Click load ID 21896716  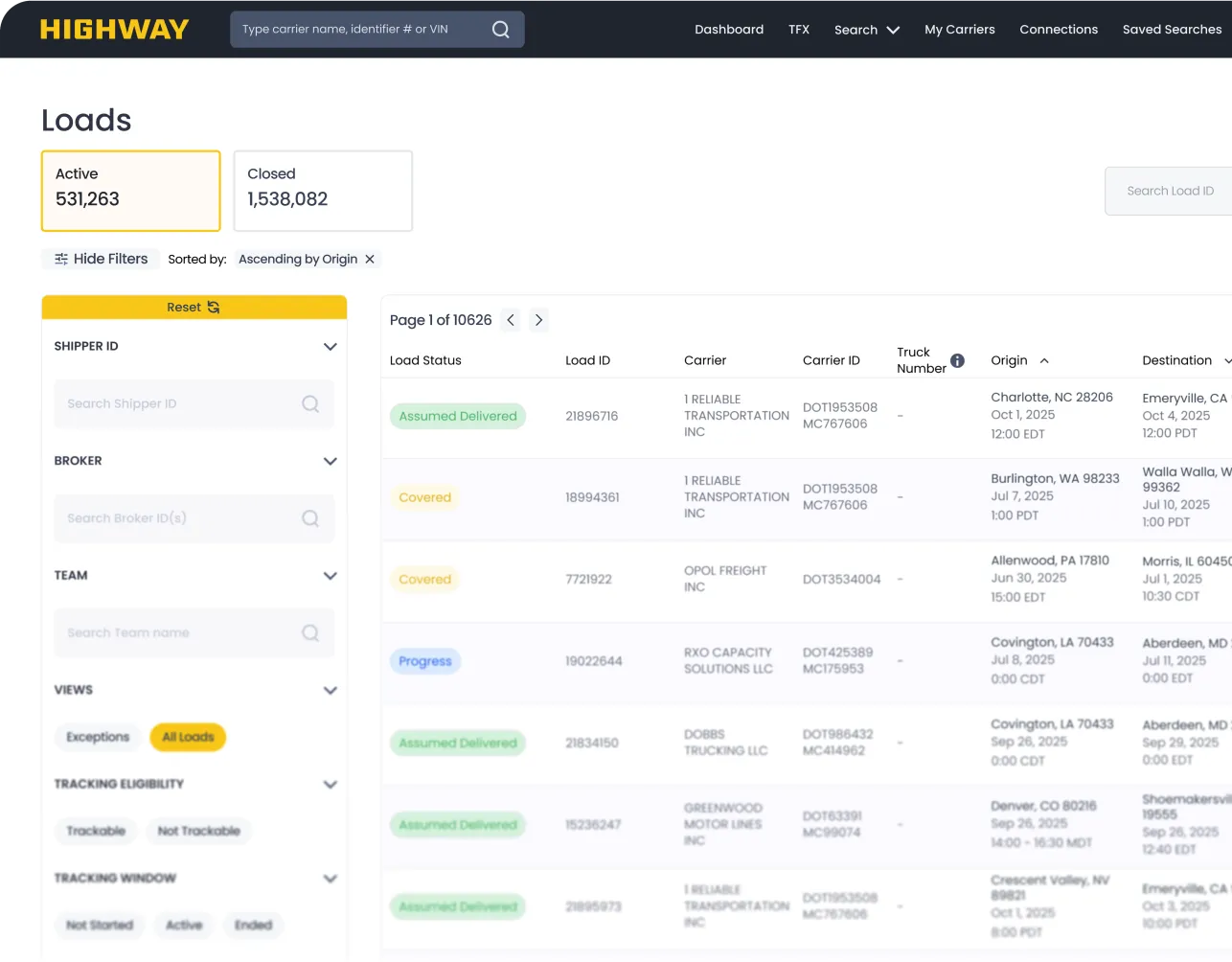pos(592,416)
